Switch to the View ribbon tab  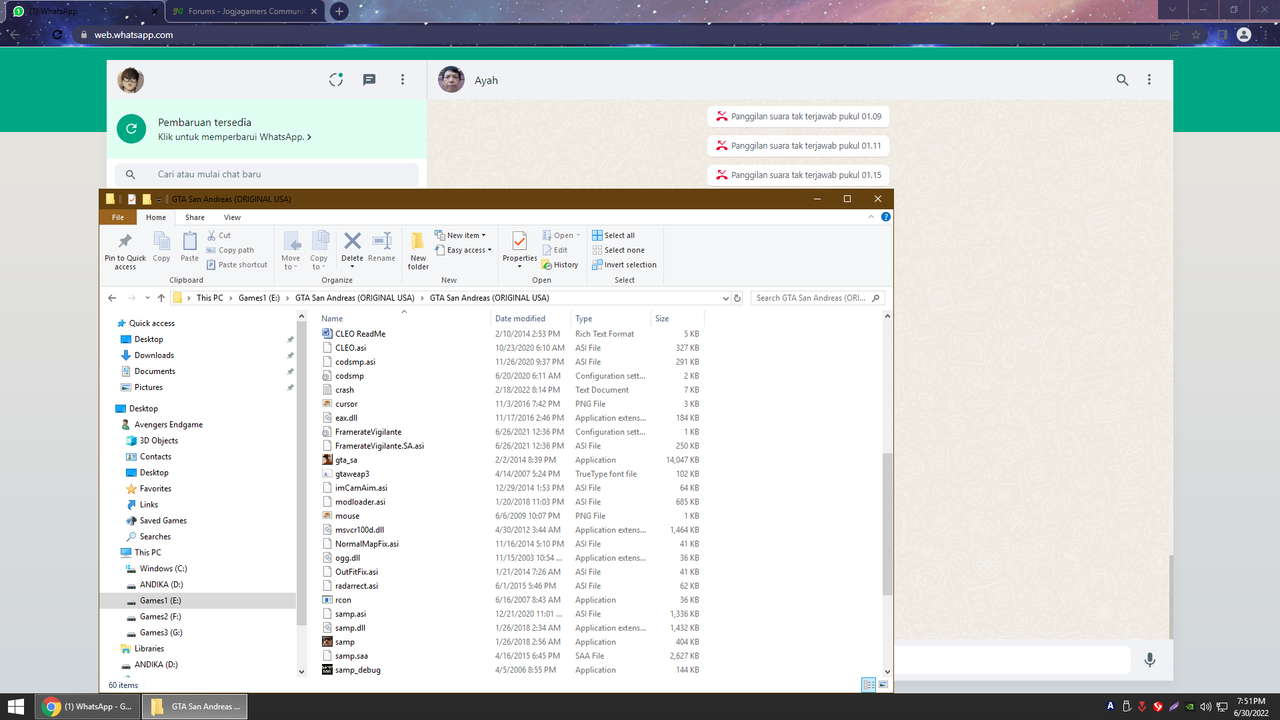232,217
